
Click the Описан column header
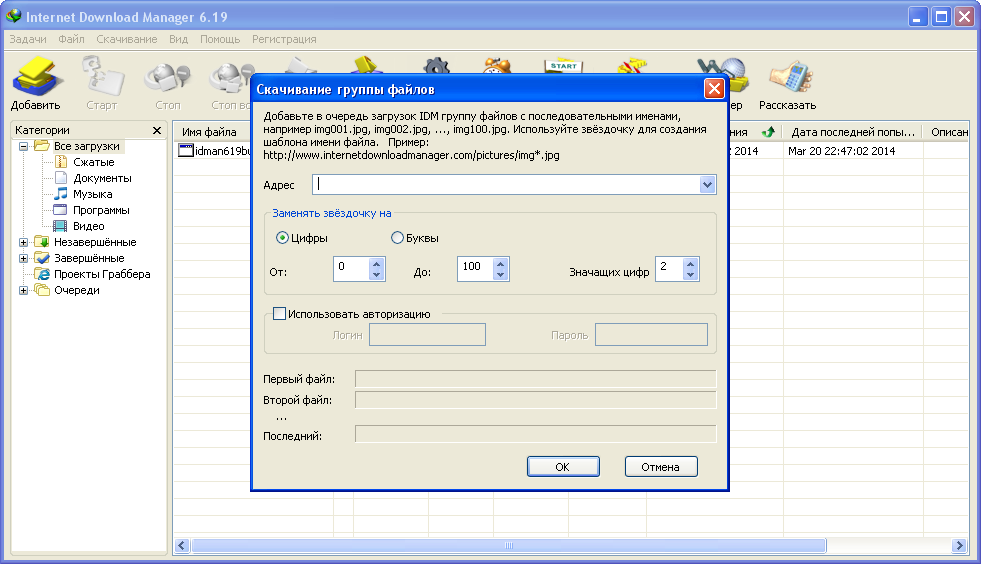[947, 132]
